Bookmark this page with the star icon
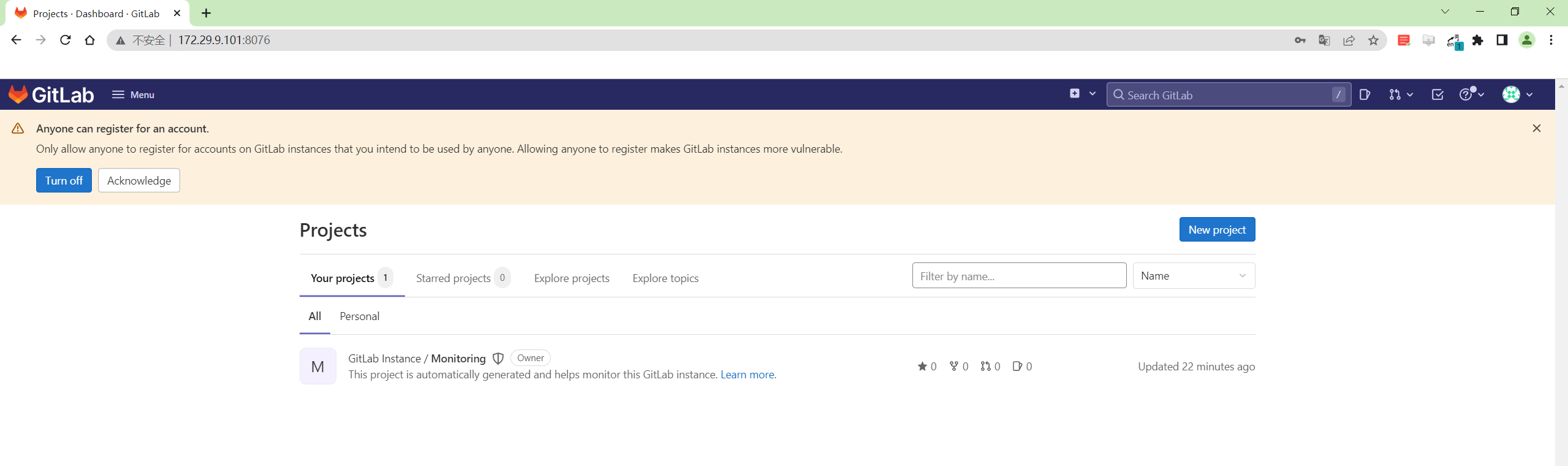Image resolution: width=1568 pixels, height=466 pixels. [x=1373, y=40]
